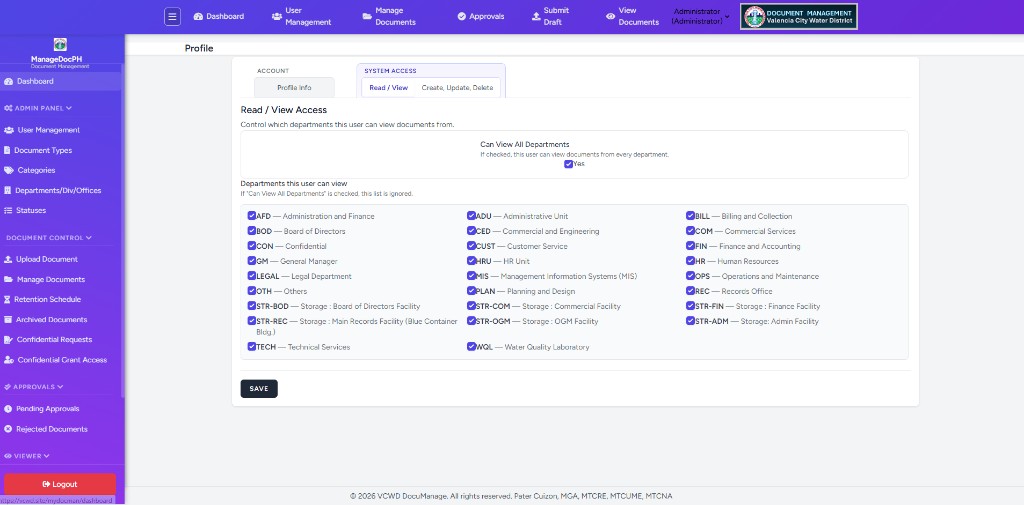Click the Valencia City Water District banner logo
The image size is (1024, 505).
click(799, 16)
